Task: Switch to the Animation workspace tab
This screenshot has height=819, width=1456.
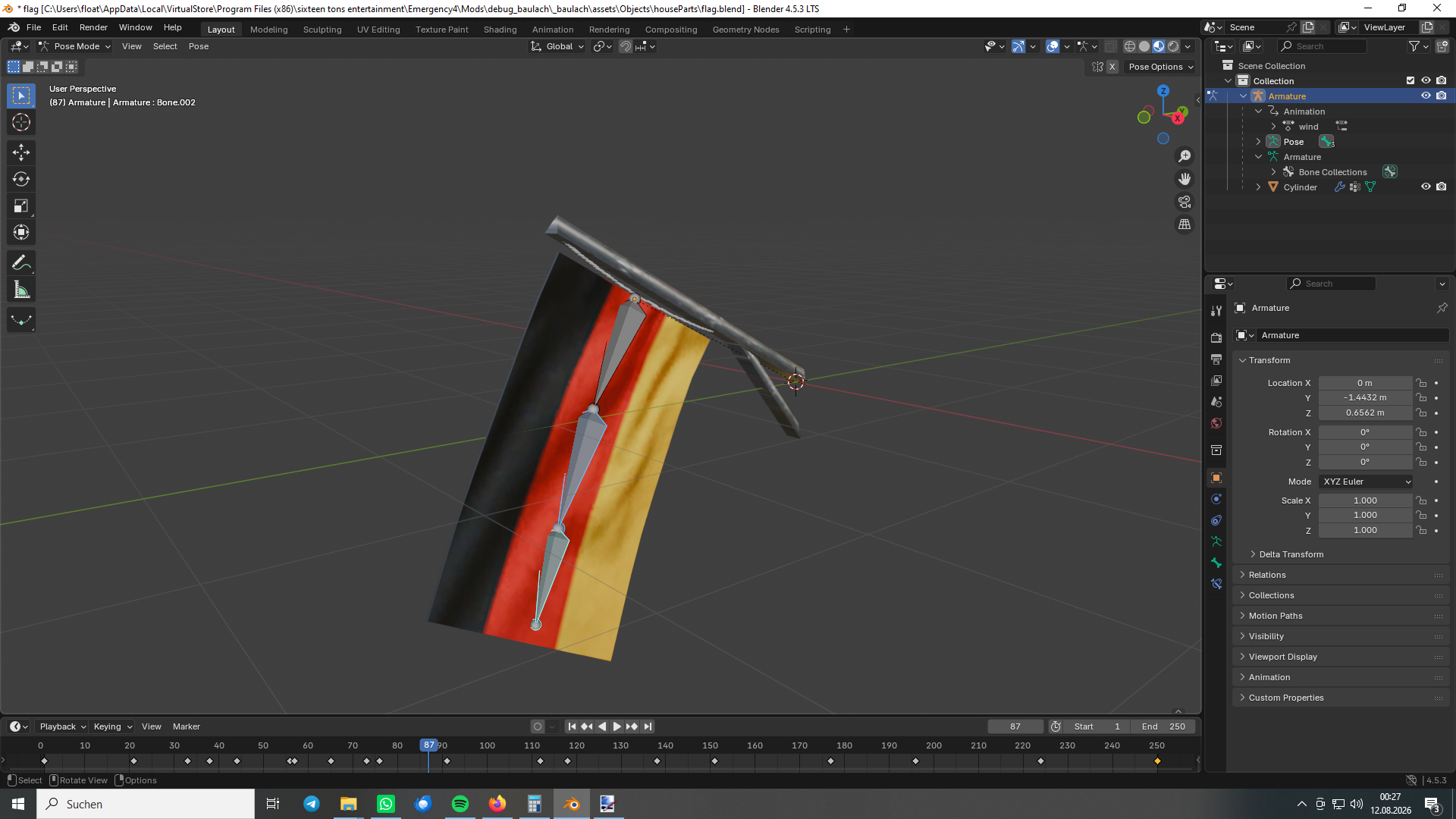Action: pos(552,30)
